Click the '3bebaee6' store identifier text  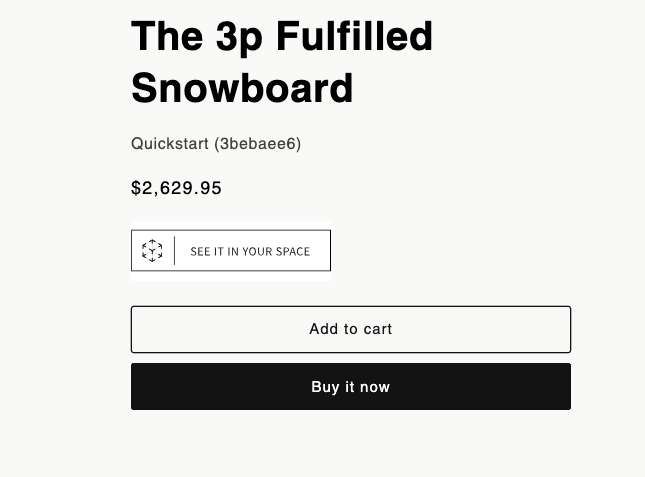[258, 144]
